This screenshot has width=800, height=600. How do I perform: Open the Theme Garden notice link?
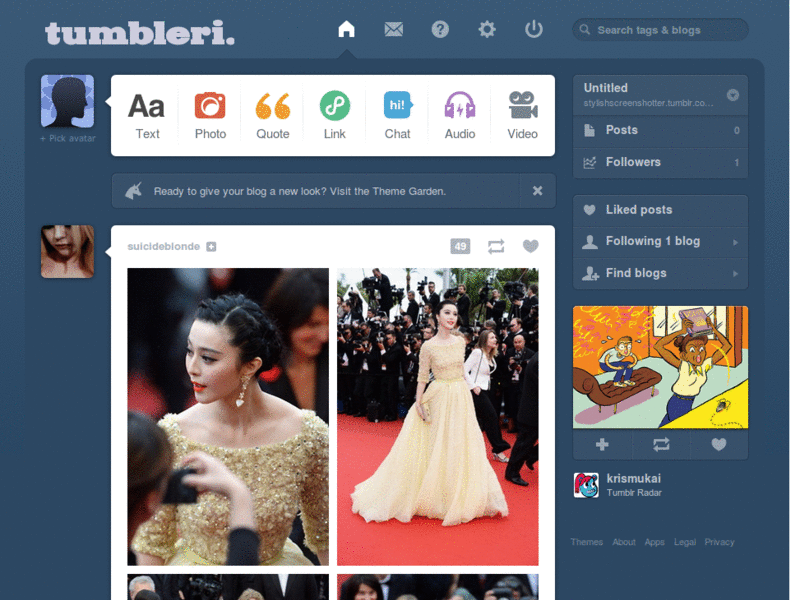coord(299,191)
